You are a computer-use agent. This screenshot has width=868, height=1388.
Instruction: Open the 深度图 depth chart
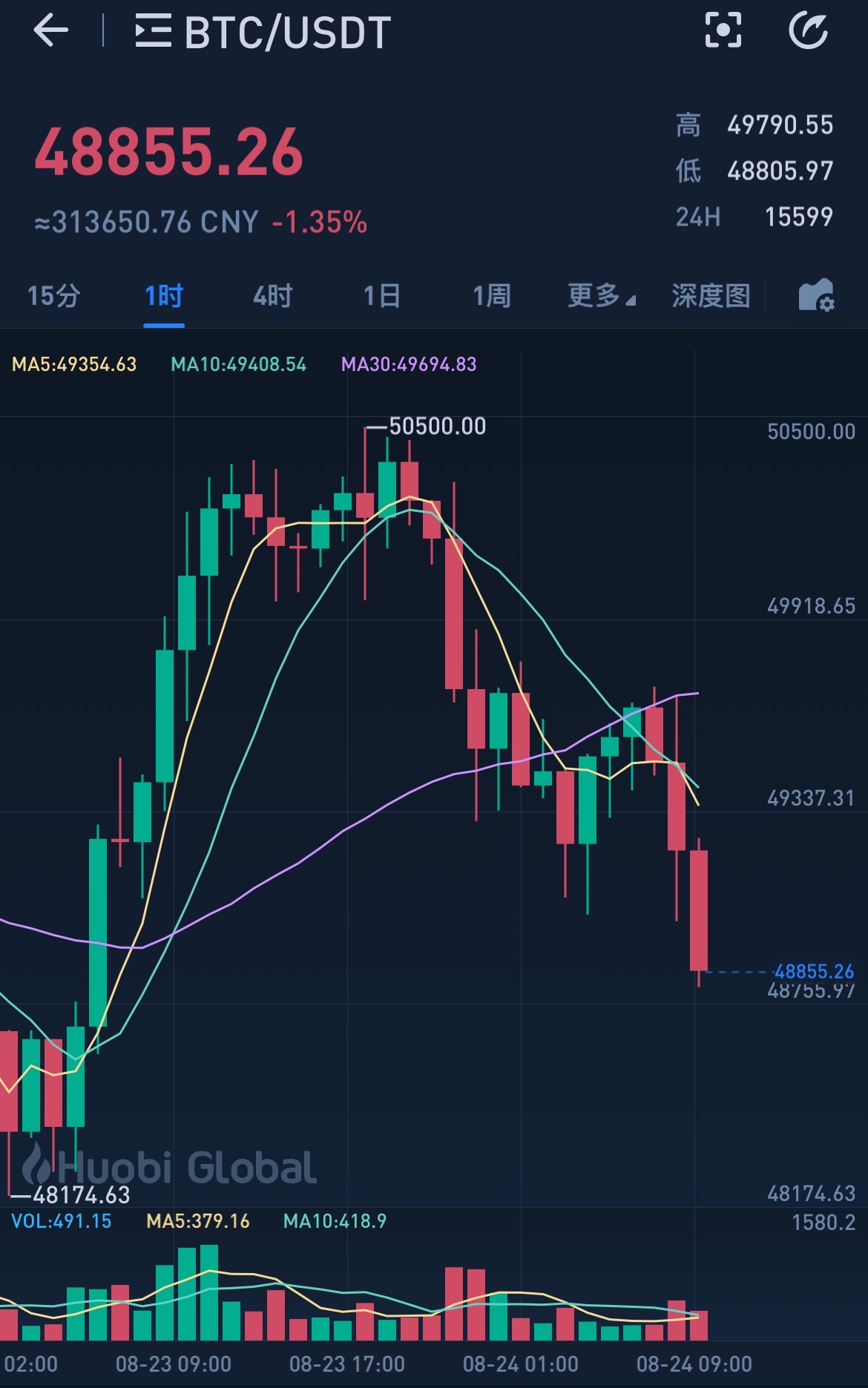(711, 296)
